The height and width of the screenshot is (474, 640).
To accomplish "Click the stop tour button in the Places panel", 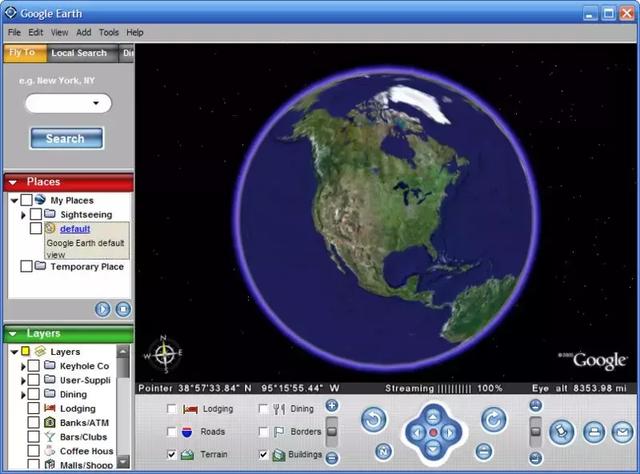I will [123, 309].
